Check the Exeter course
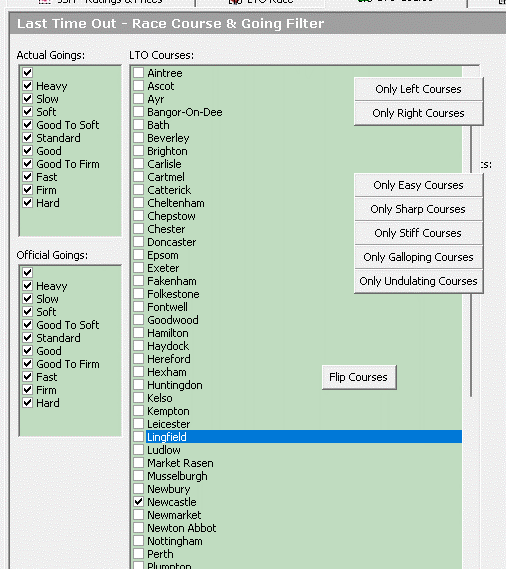This screenshot has width=506, height=569. point(138,268)
